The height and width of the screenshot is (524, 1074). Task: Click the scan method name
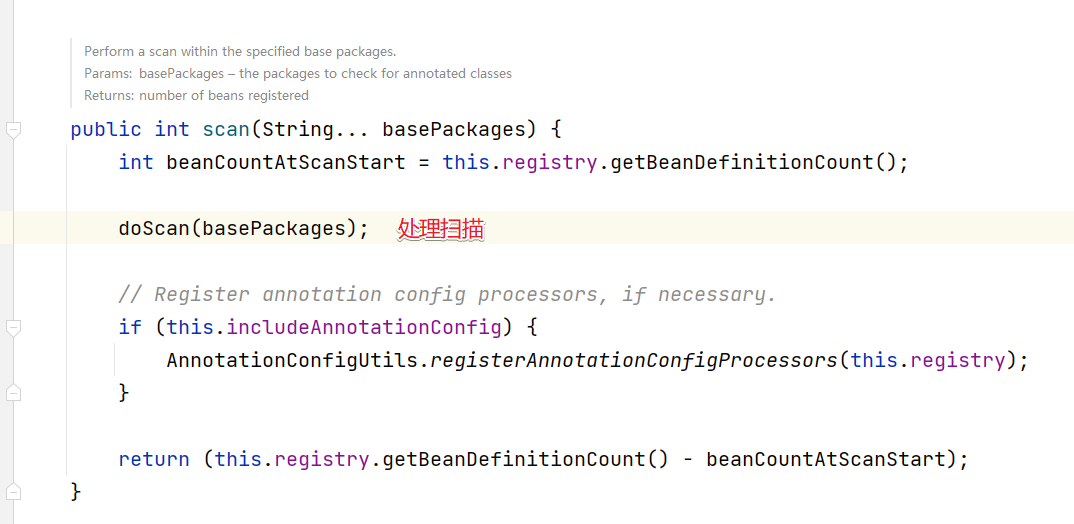coord(226,129)
